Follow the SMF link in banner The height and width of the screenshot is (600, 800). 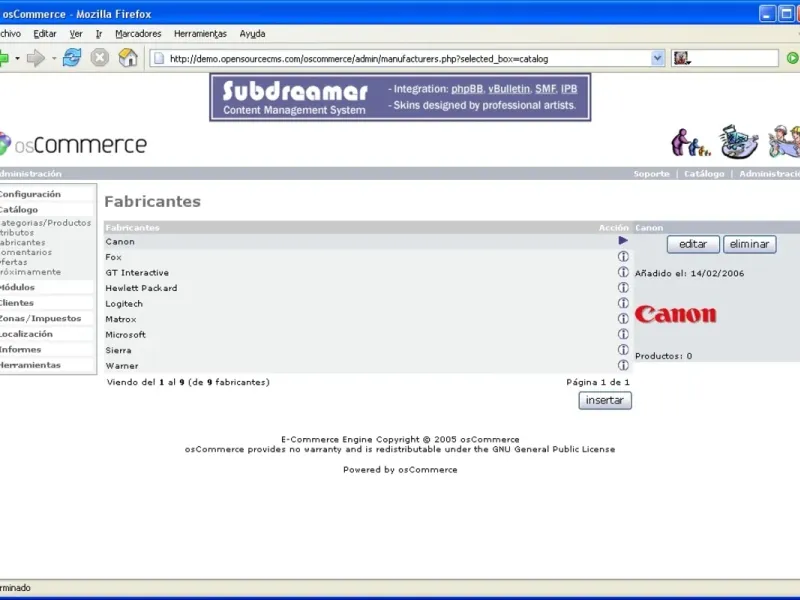point(545,89)
